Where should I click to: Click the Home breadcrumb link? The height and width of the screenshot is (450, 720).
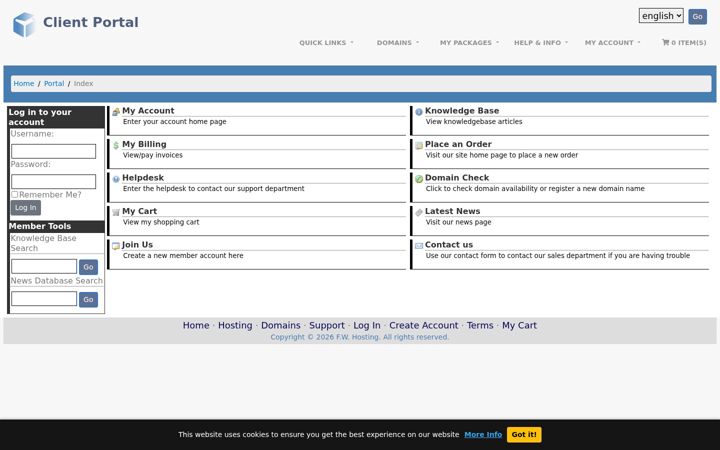pyautogui.click(x=23, y=84)
